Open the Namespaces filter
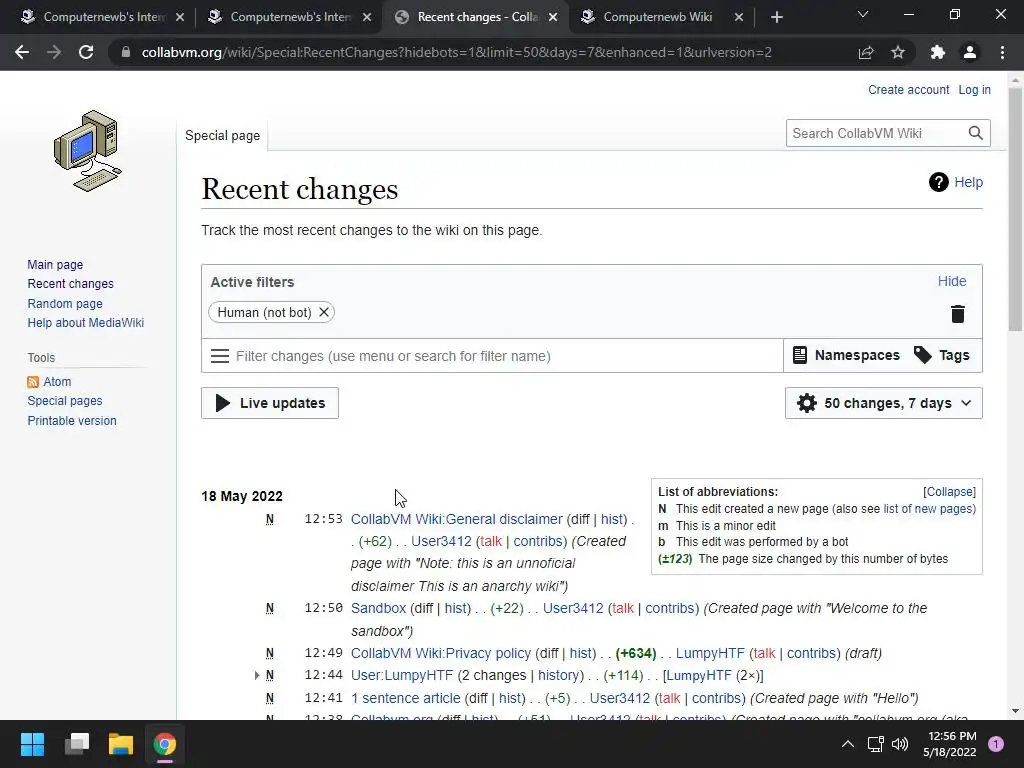 (846, 355)
